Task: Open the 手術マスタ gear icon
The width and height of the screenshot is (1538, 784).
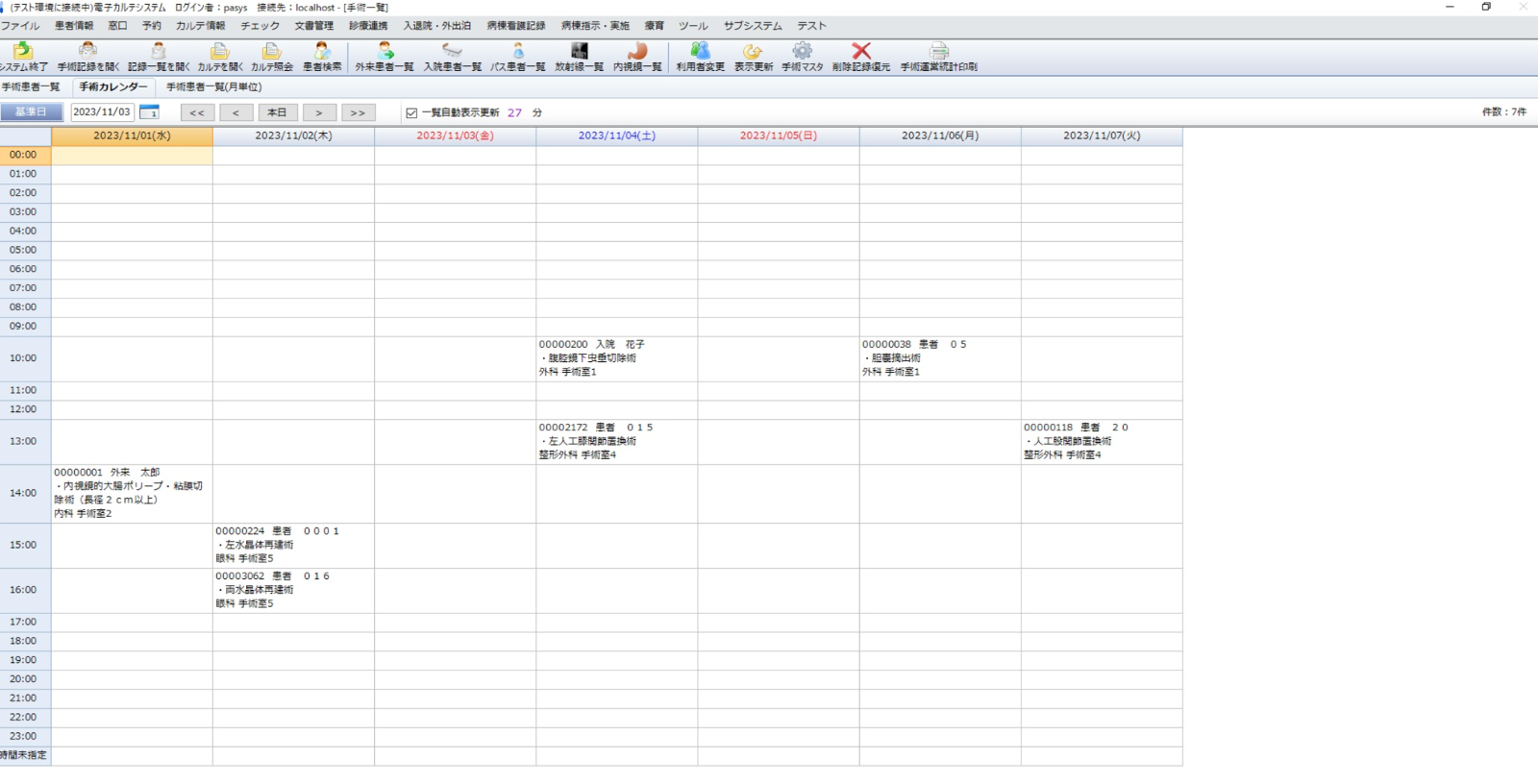Action: click(802, 52)
